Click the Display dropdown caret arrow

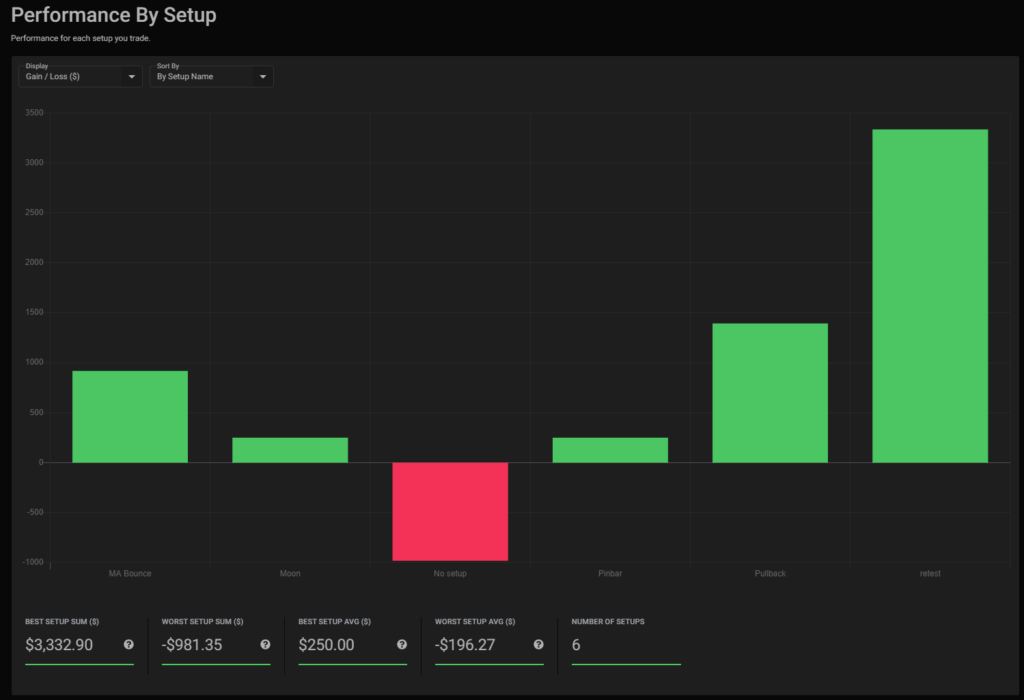[x=131, y=76]
